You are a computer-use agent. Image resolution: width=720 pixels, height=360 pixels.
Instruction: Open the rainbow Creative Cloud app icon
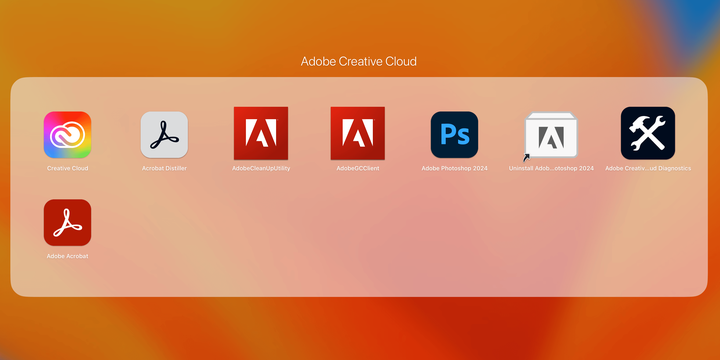(68, 135)
